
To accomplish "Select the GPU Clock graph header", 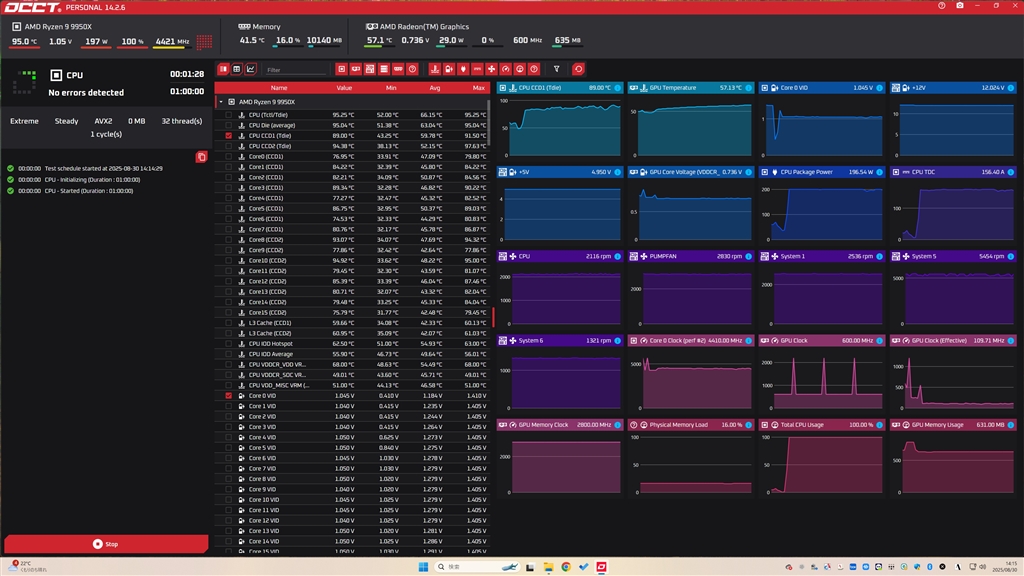I will (822, 340).
